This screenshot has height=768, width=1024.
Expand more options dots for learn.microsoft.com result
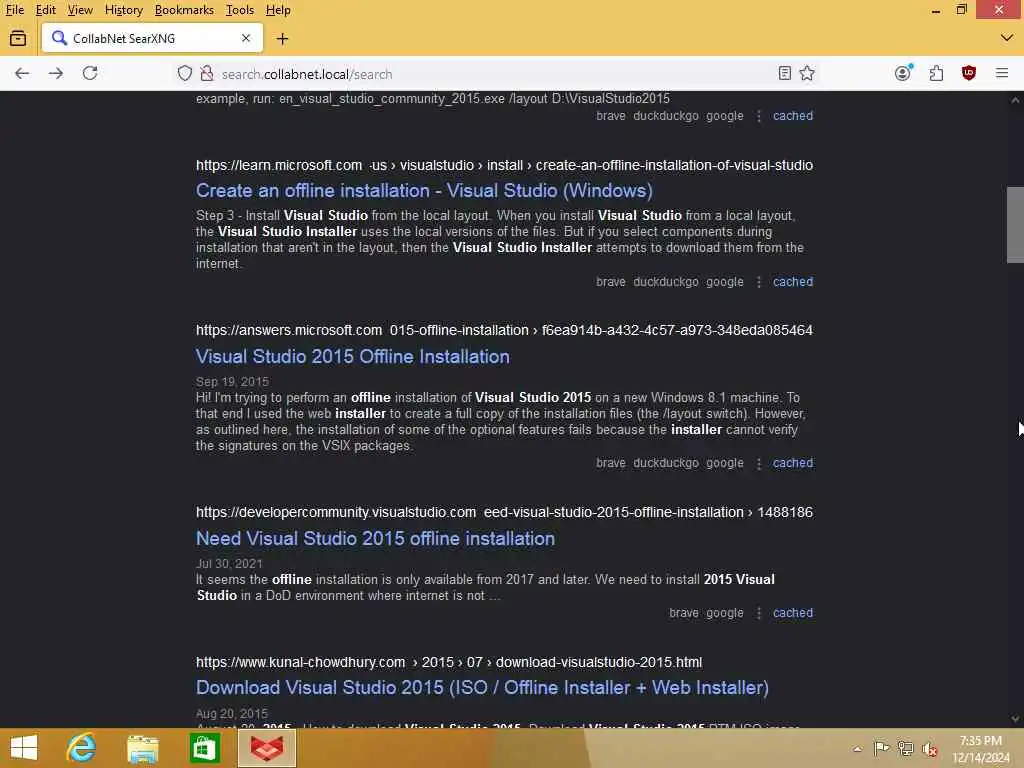pyautogui.click(x=759, y=281)
